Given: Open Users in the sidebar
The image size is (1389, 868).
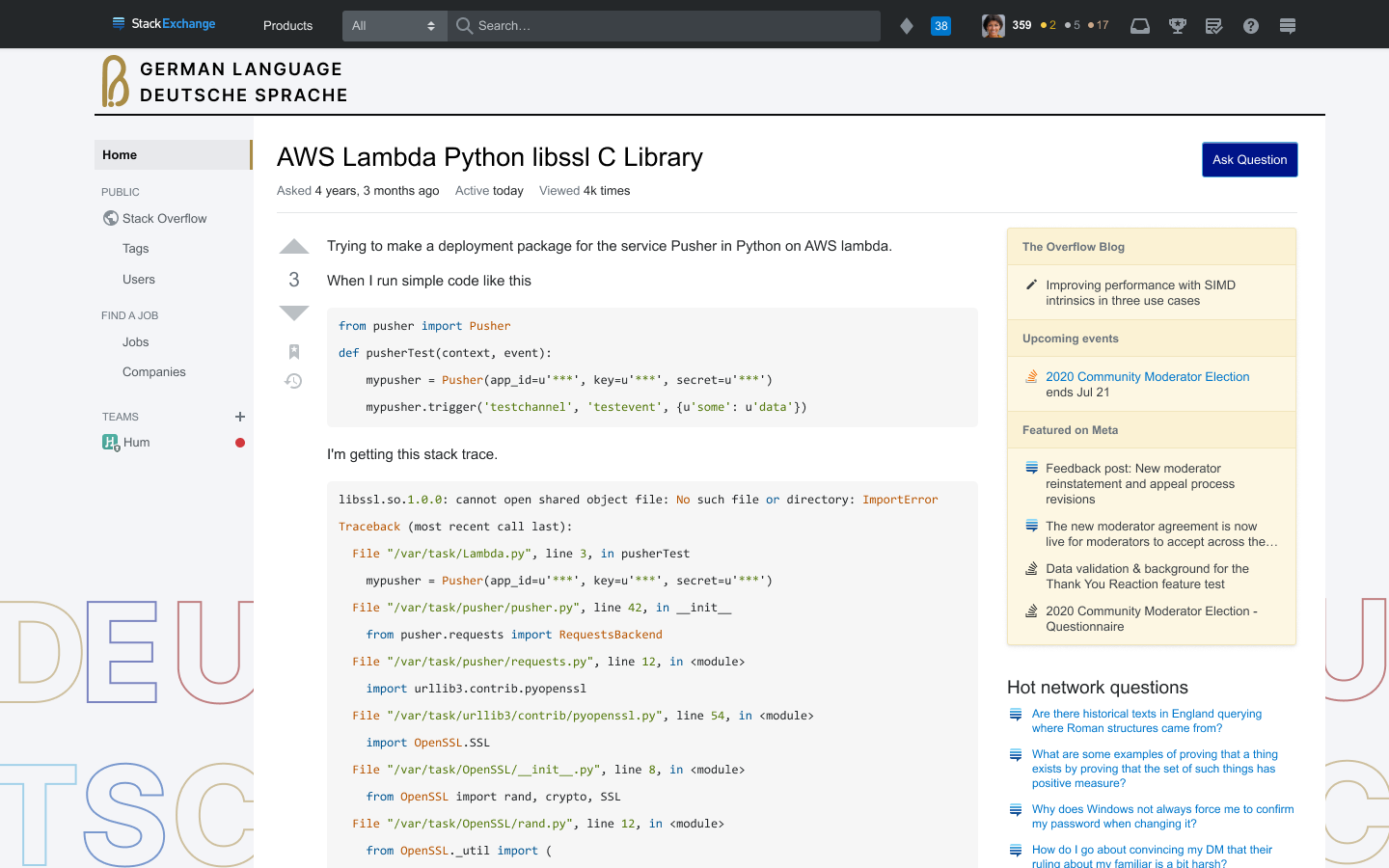Looking at the screenshot, I should [x=138, y=280].
